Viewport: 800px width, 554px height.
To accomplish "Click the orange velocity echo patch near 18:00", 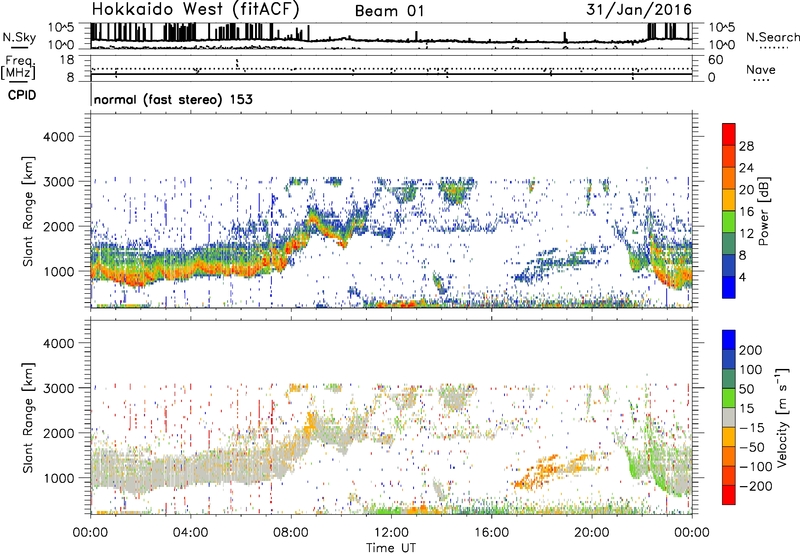I will pyautogui.click(x=548, y=470).
